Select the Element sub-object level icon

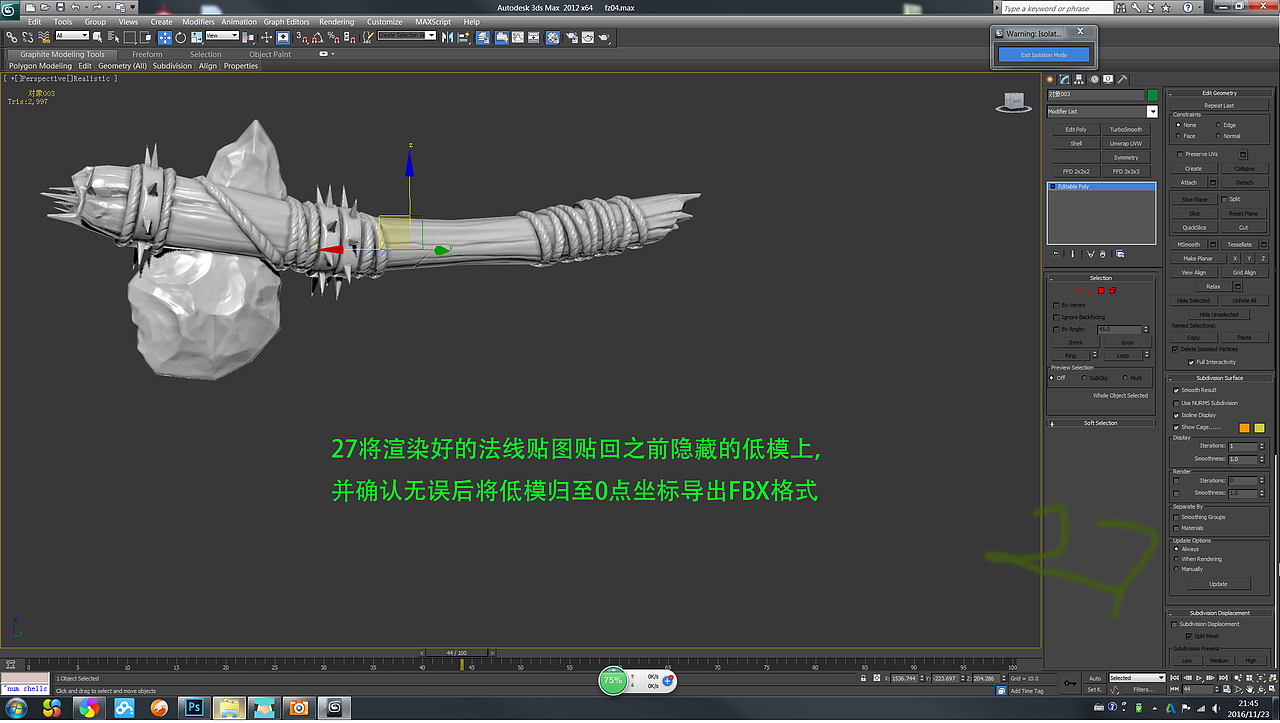(1113, 291)
